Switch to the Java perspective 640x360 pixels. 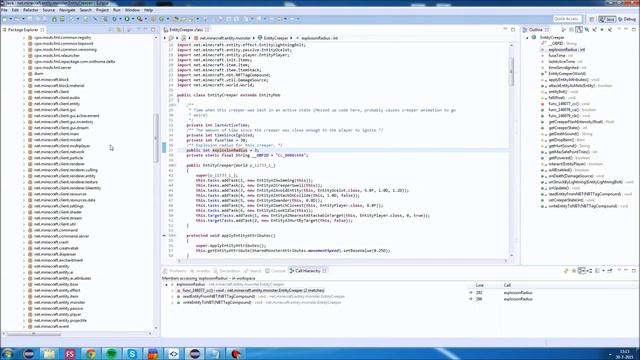pyautogui.click(x=607, y=19)
